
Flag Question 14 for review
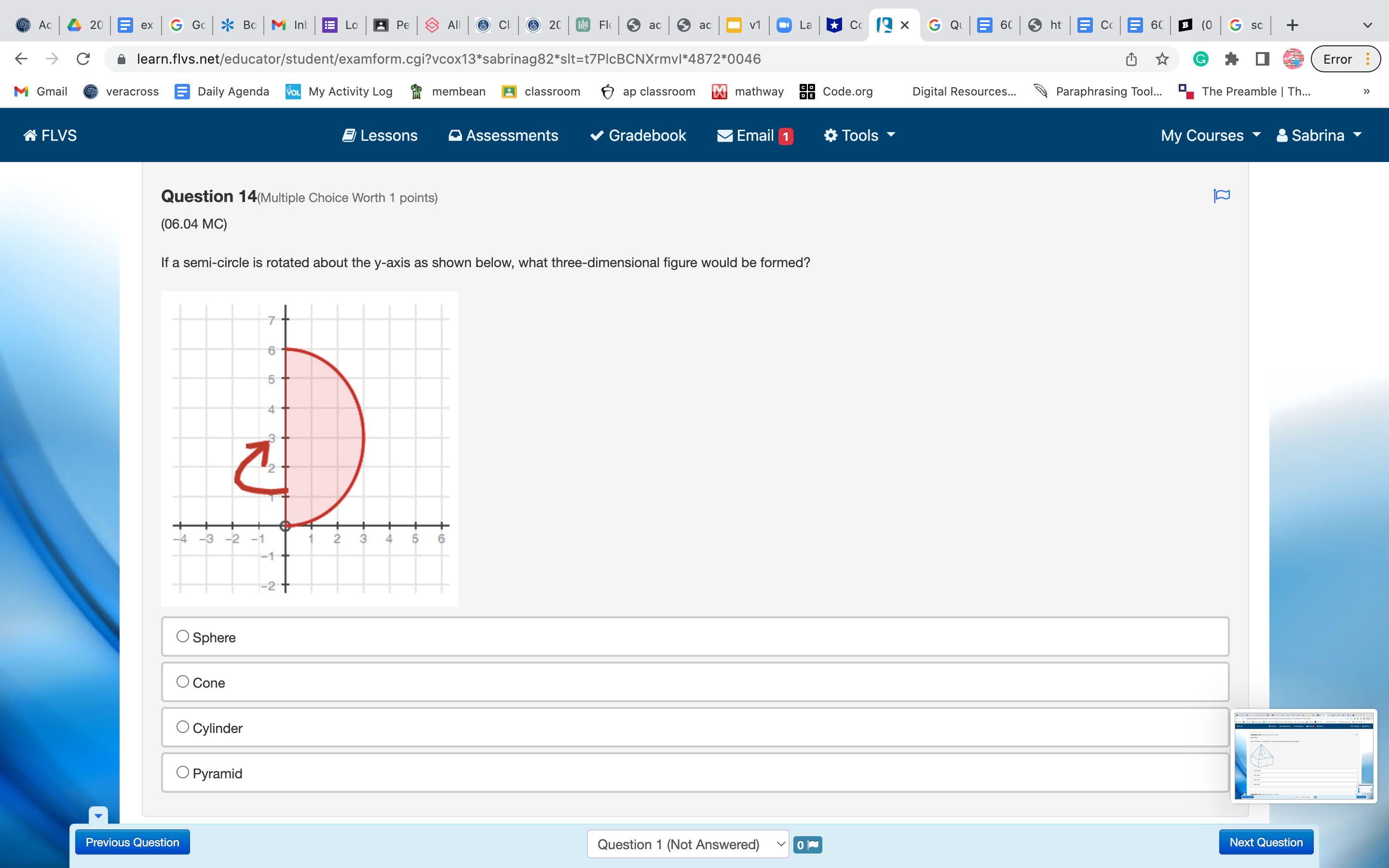click(x=1221, y=196)
